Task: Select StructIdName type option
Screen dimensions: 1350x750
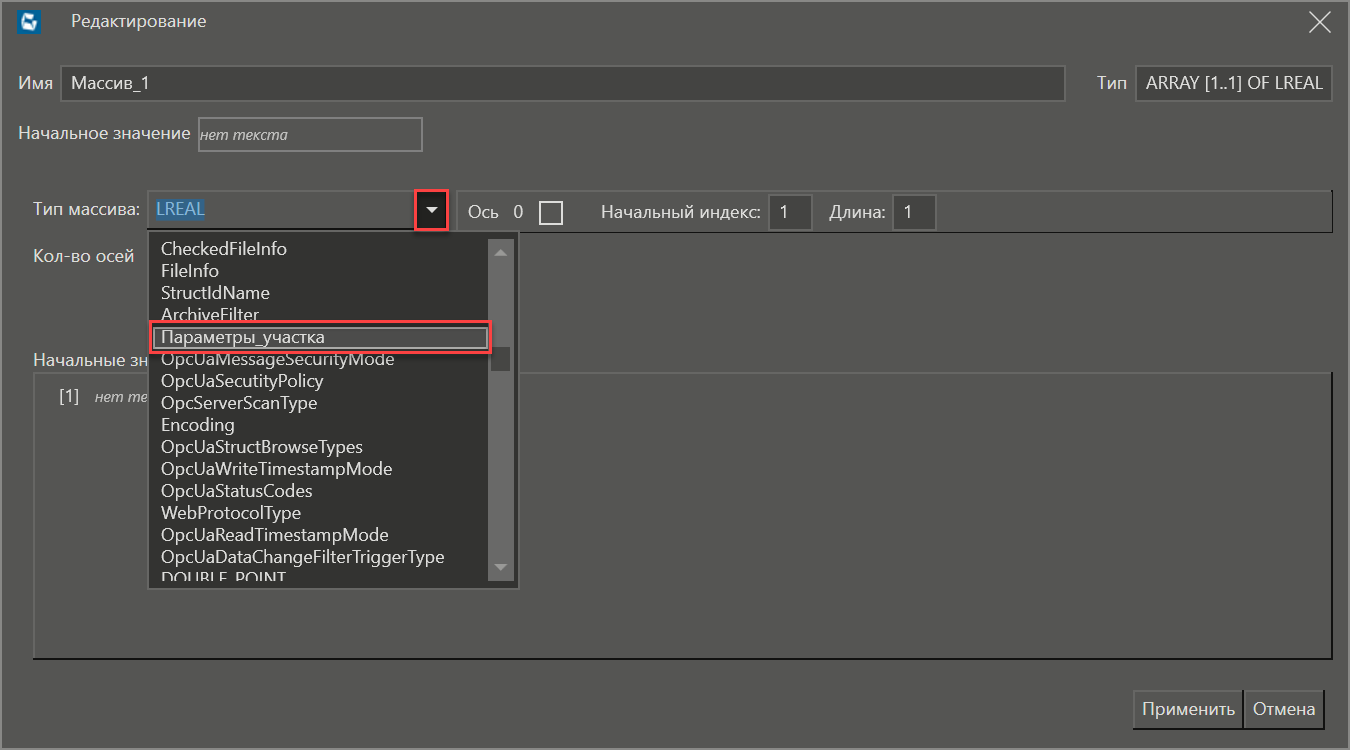Action: [215, 293]
